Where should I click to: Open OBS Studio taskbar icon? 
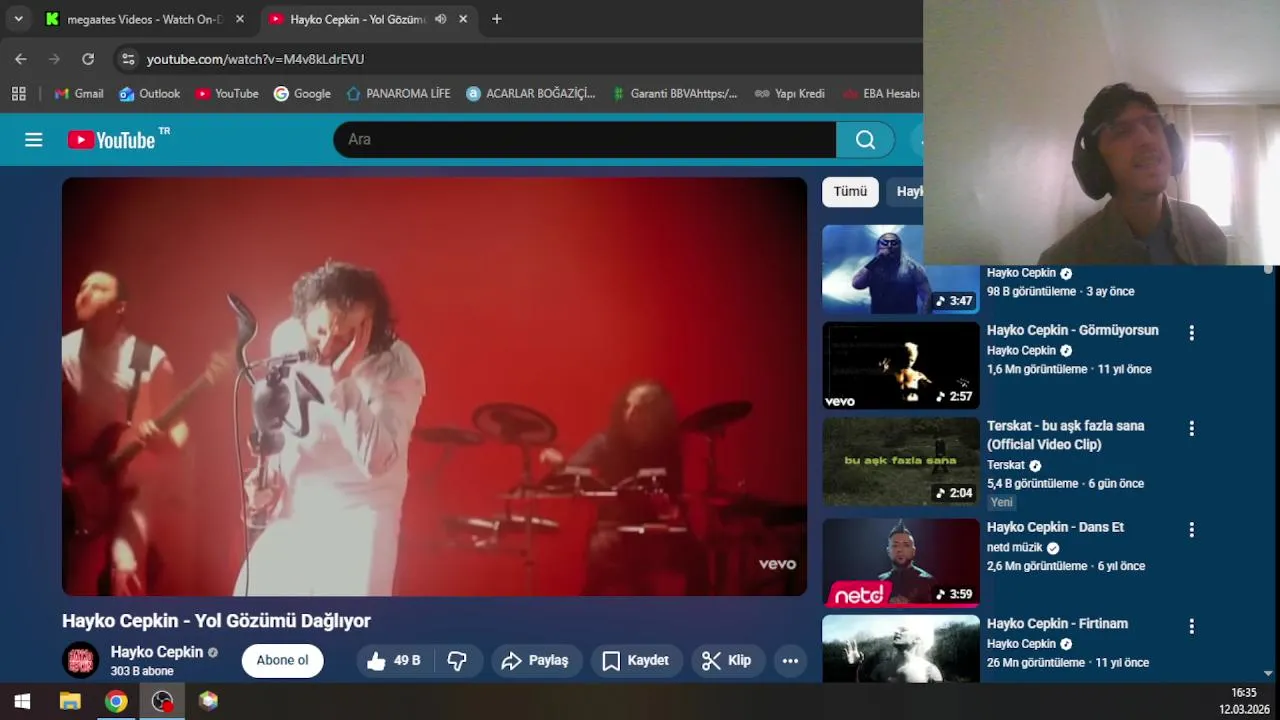(162, 701)
